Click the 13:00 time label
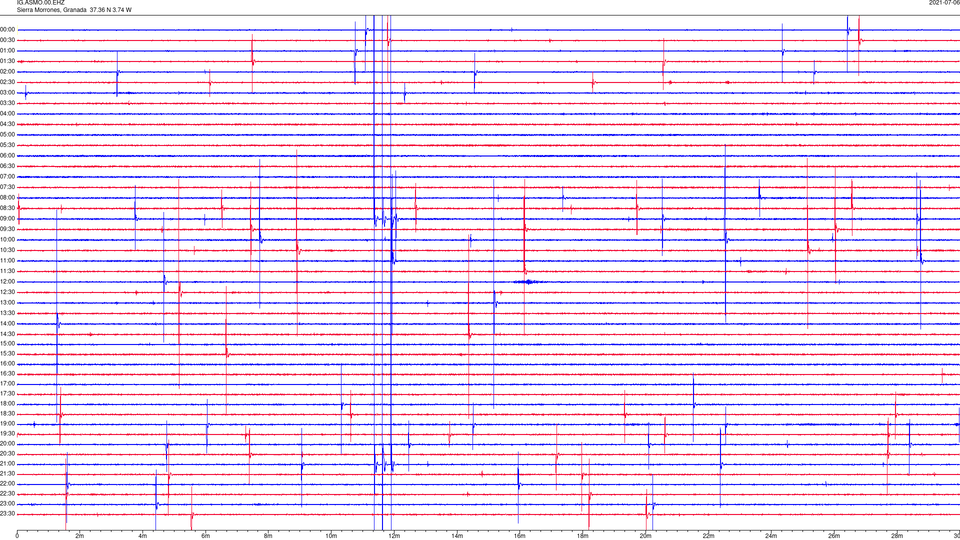Viewport: 960px width, 540px height. click(8, 302)
